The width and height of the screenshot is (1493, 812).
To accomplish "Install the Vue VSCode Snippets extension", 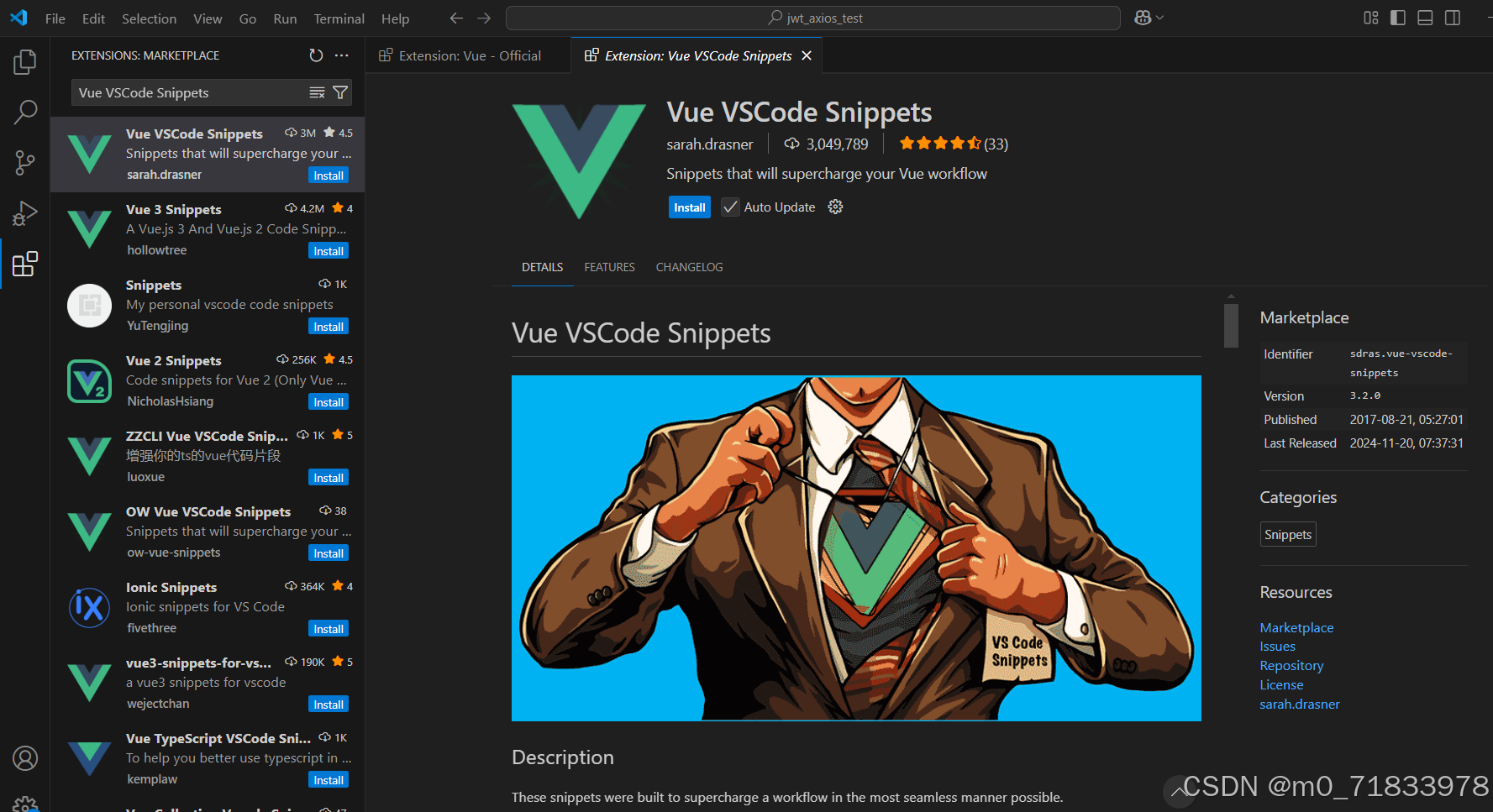I will click(x=689, y=207).
